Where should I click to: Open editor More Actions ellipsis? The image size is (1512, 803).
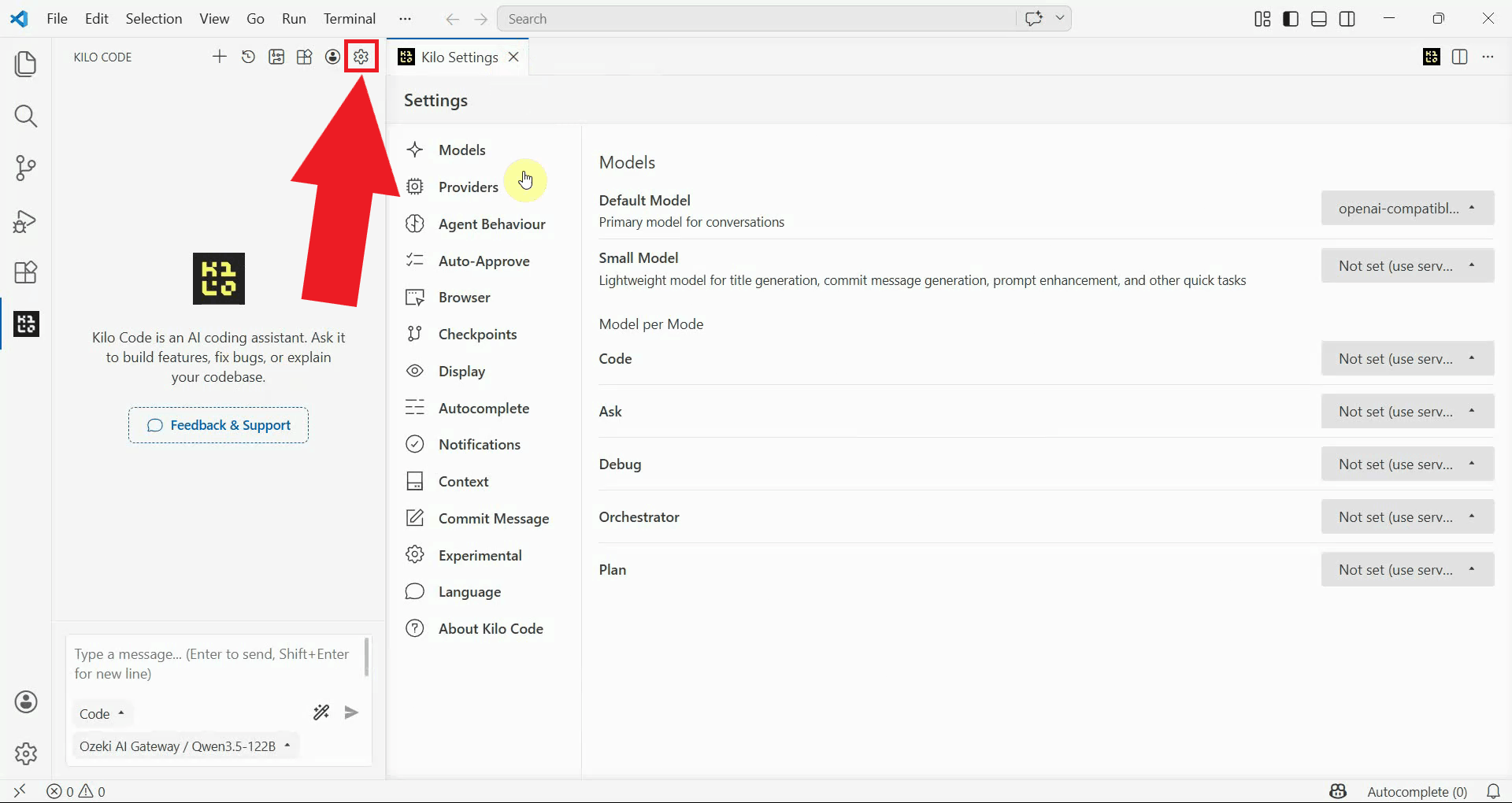(x=1488, y=57)
